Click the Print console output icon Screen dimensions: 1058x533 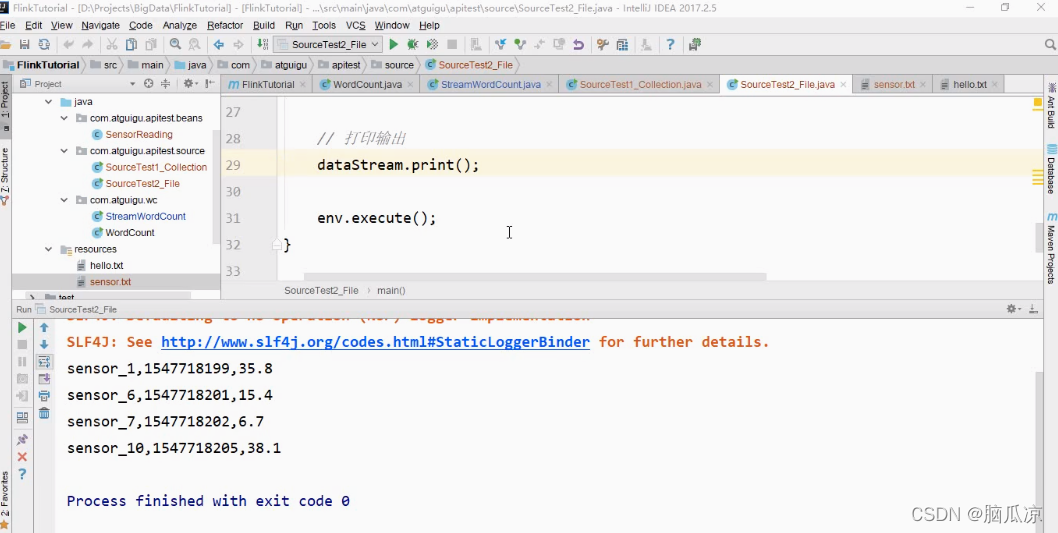(x=44, y=396)
